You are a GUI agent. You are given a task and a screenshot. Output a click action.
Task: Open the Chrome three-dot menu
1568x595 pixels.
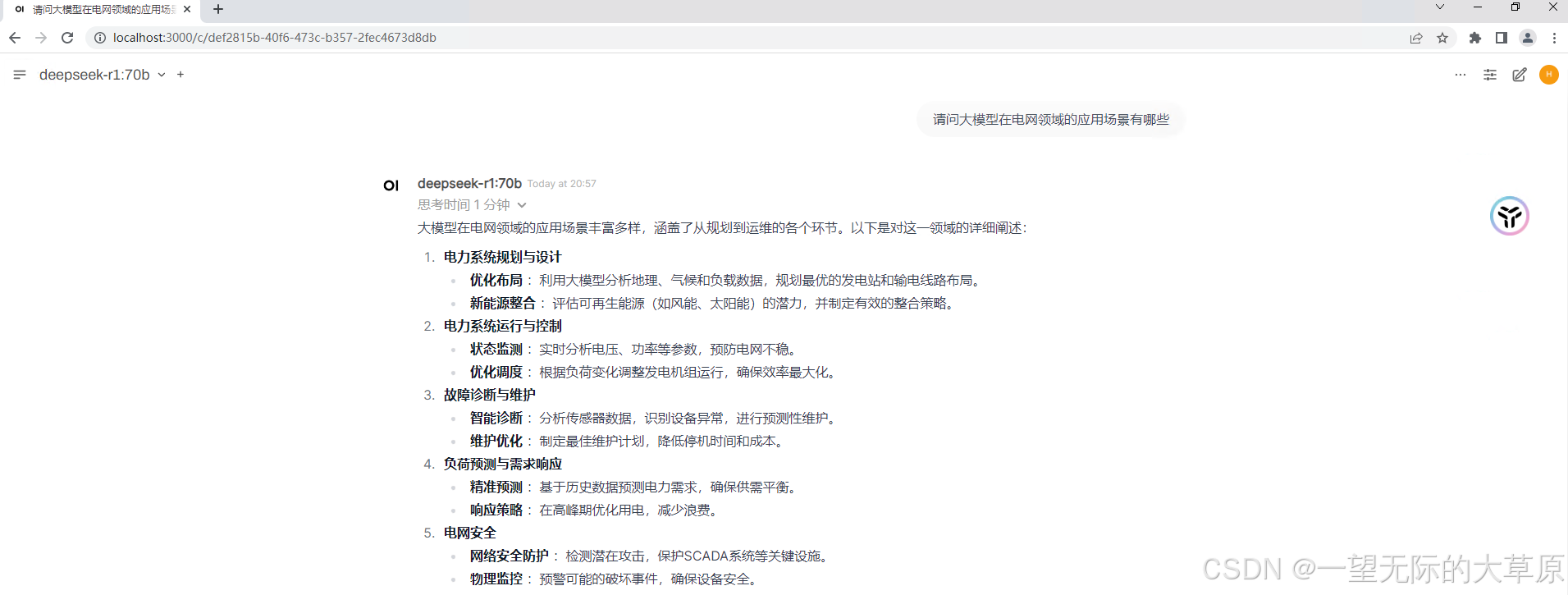point(1554,38)
